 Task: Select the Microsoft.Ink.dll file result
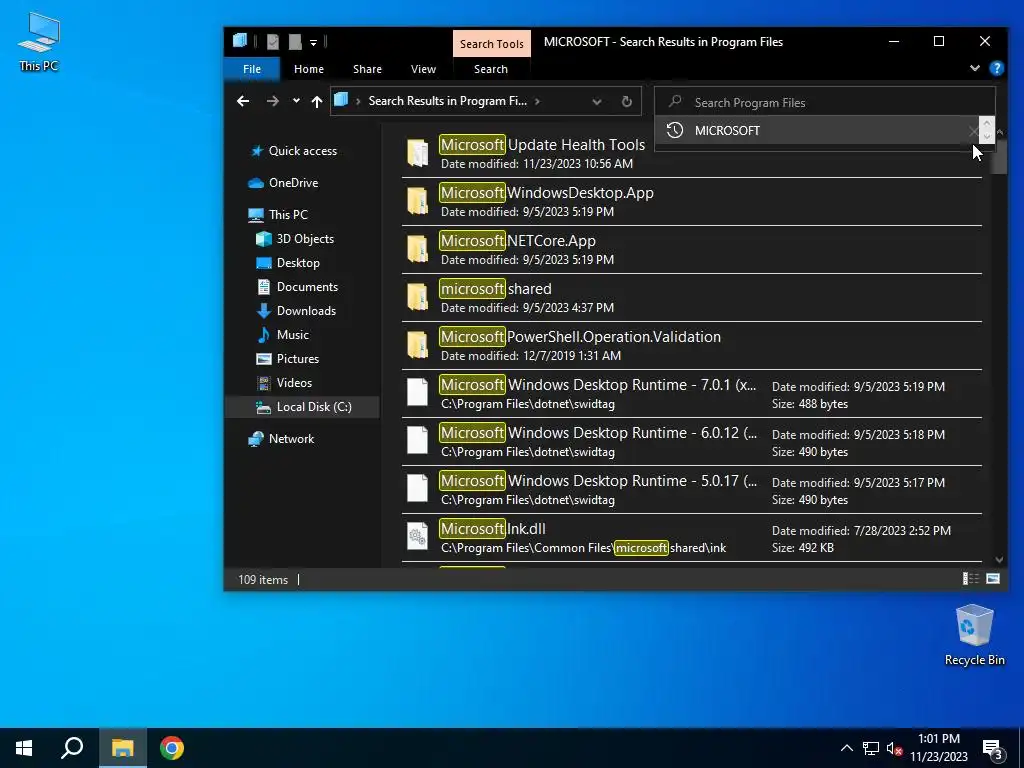(x=692, y=537)
